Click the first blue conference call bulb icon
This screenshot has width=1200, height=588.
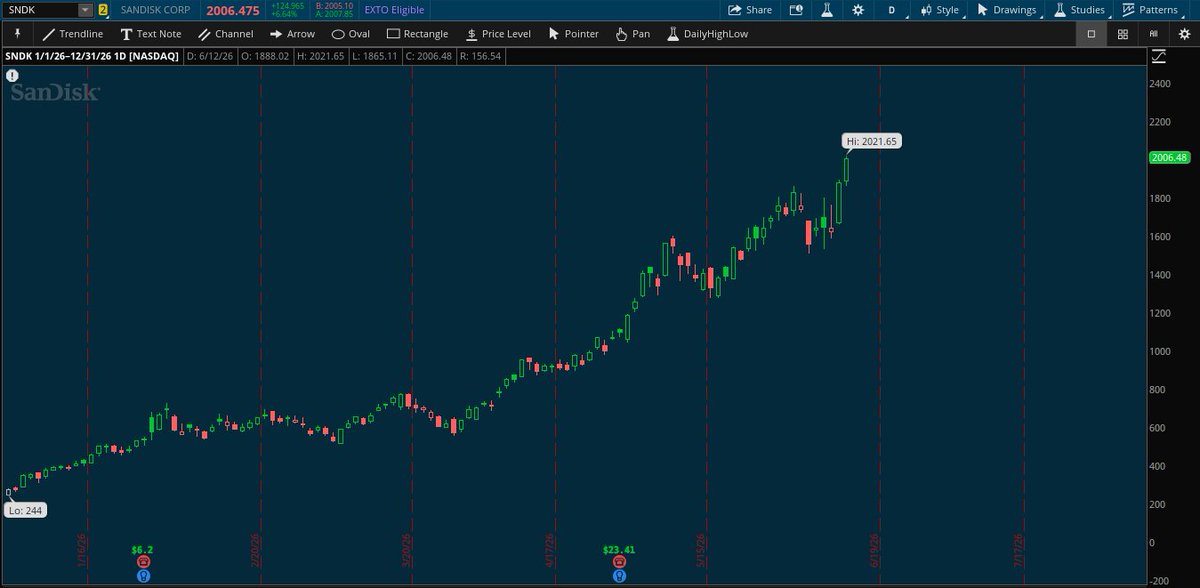click(143, 576)
